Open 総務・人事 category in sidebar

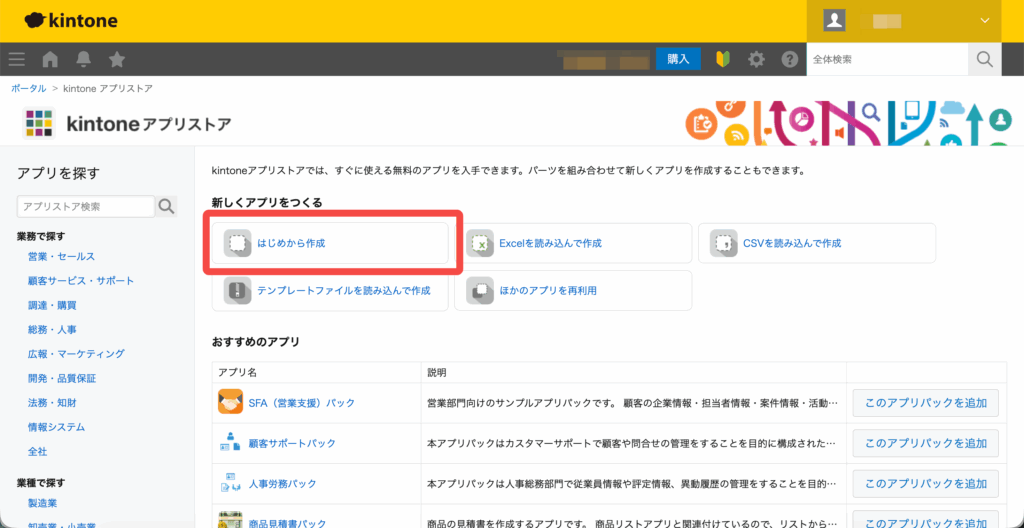[x=52, y=329]
